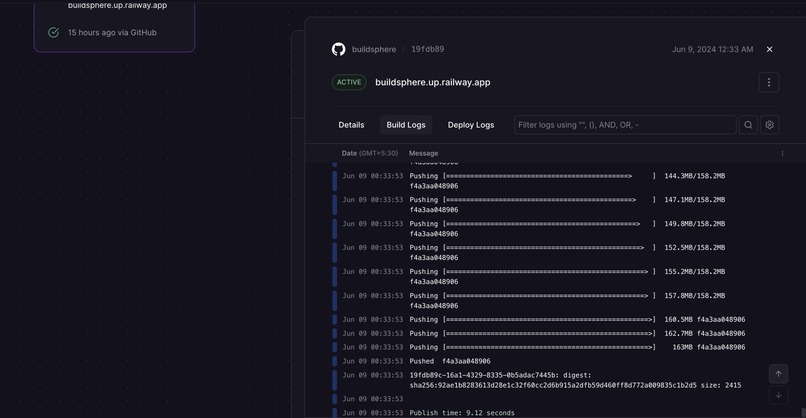Open commit 19fdb89 link
The width and height of the screenshot is (806, 418).
point(428,49)
